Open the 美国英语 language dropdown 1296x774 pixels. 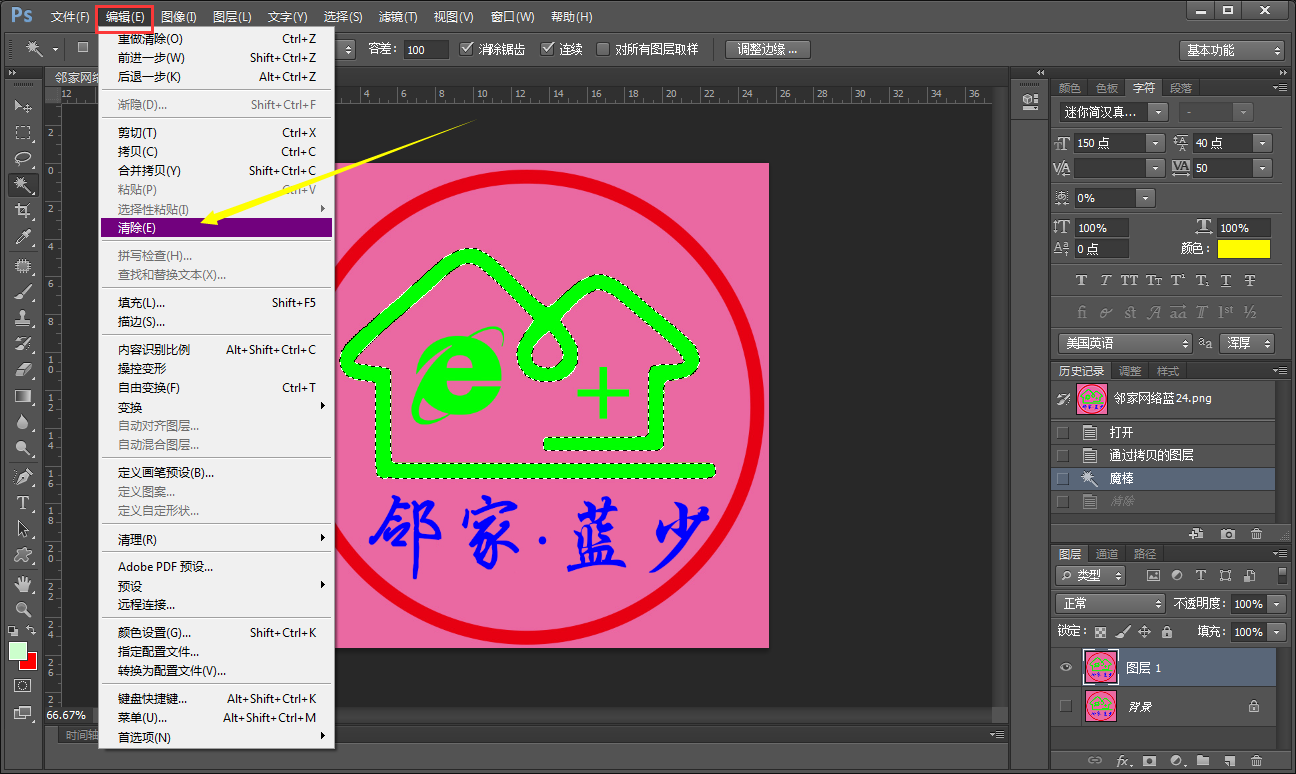(1126, 343)
